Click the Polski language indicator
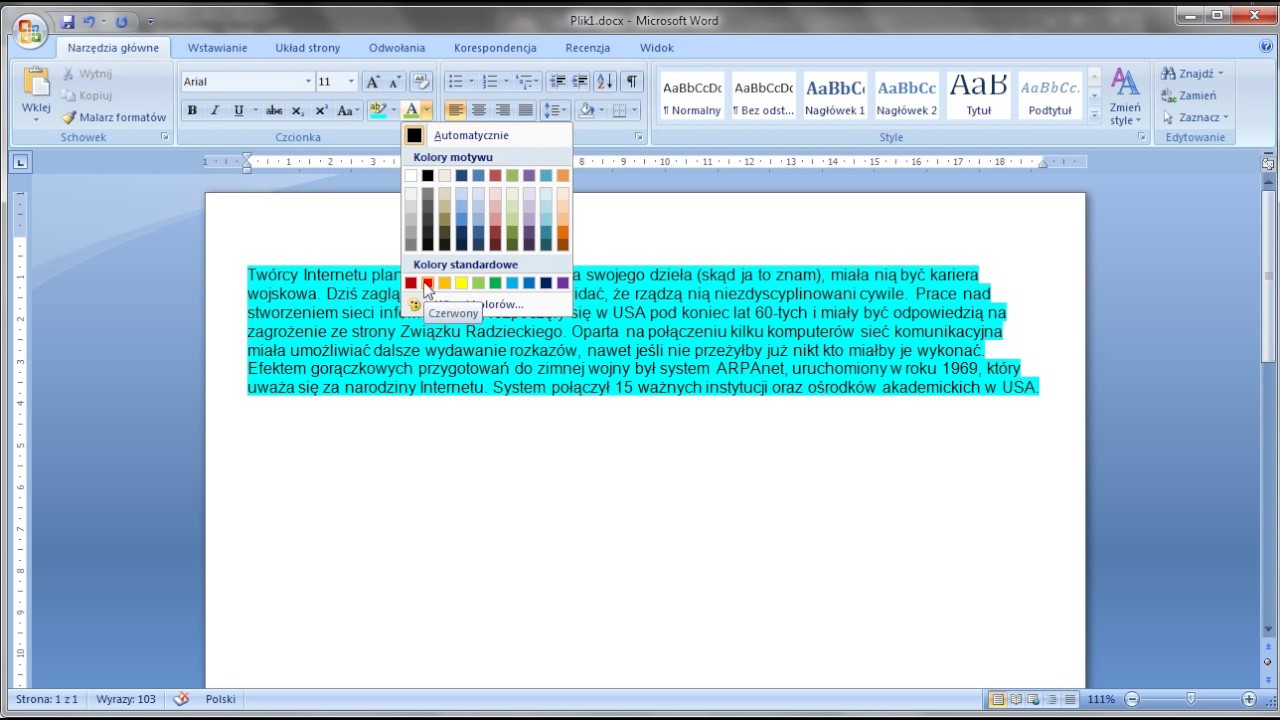Image resolution: width=1280 pixels, height=720 pixels. [x=220, y=699]
